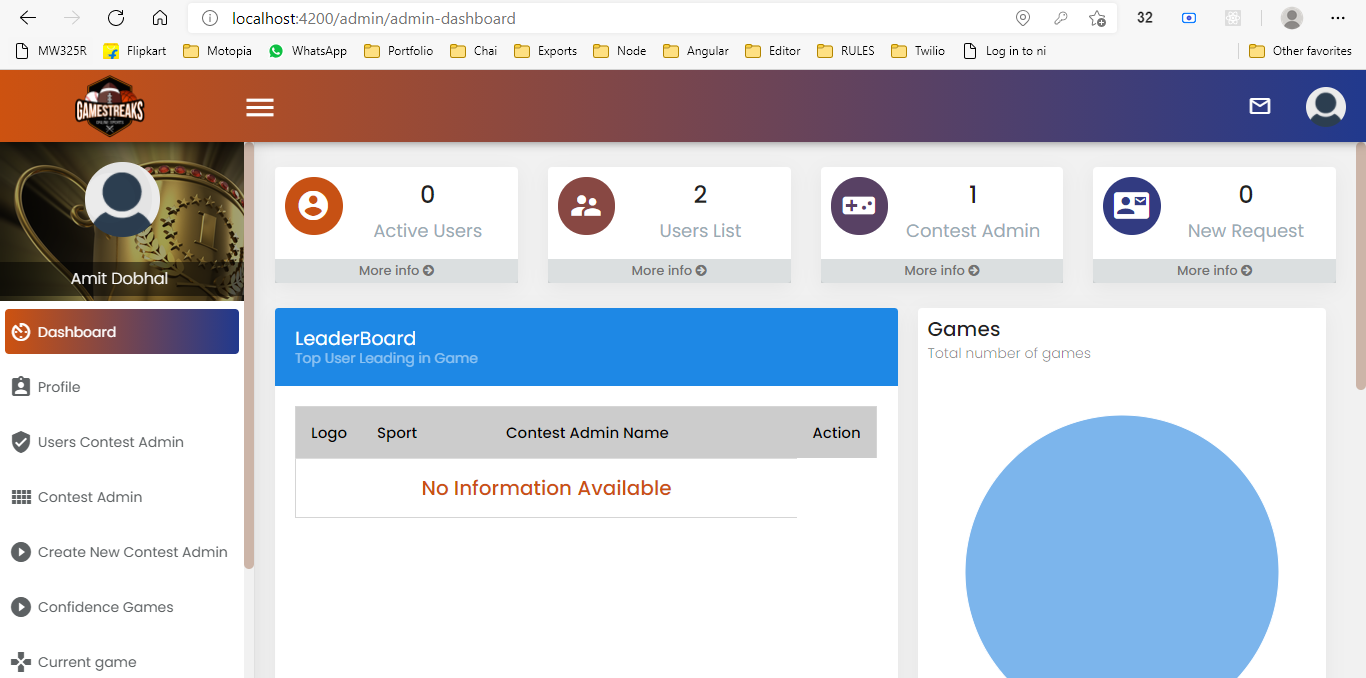Open the Angular bookmarks folder

(x=696, y=51)
